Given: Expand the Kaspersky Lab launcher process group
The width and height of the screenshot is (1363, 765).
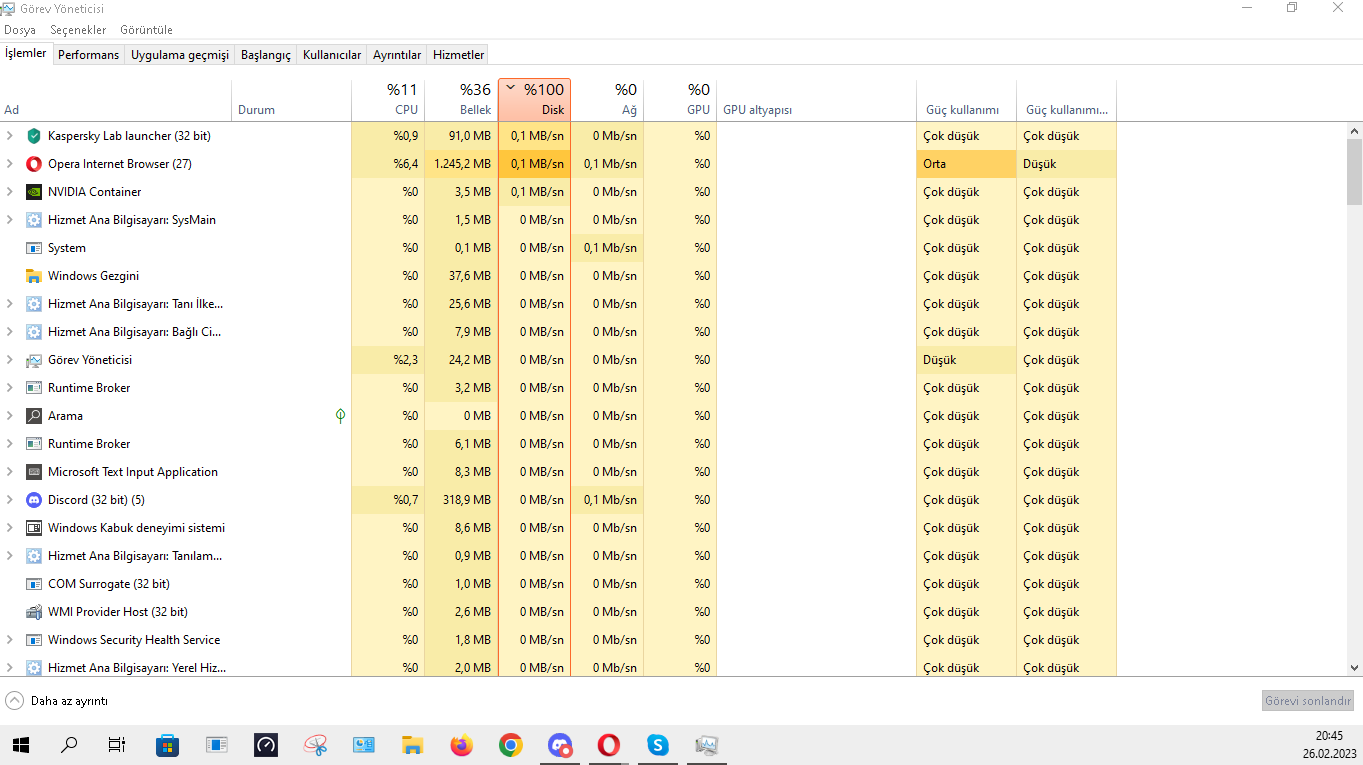Looking at the screenshot, I should coord(10,136).
